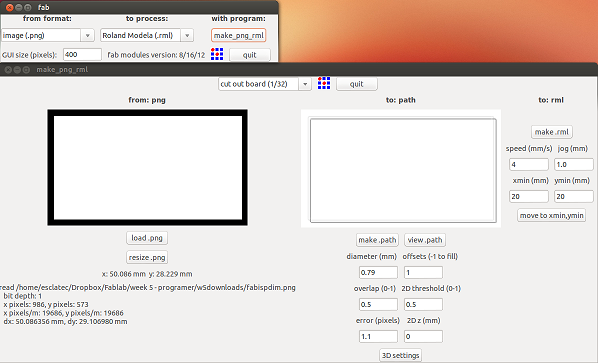Click the 2D z (mm) input field
Viewport: 598px width, 363px height.
(x=423, y=336)
